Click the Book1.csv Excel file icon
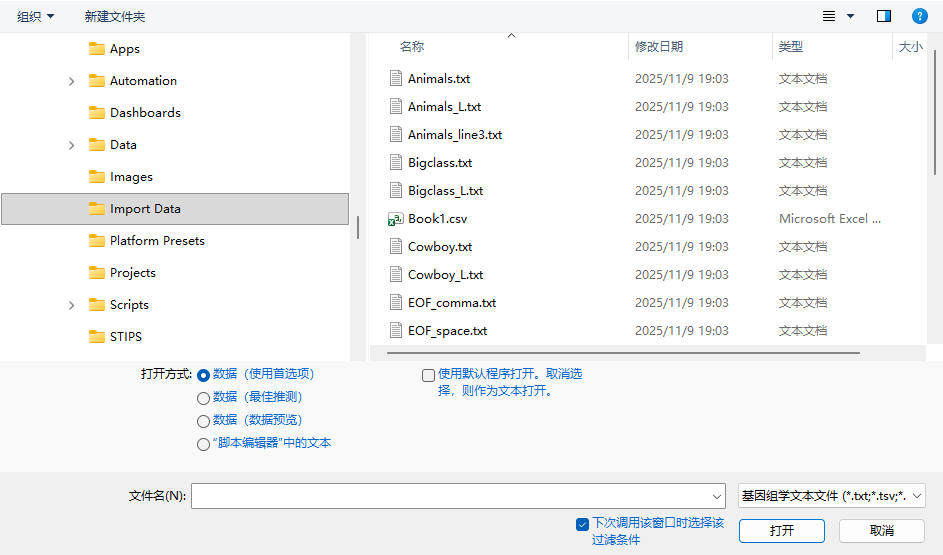This screenshot has height=555, width=943. (x=396, y=219)
